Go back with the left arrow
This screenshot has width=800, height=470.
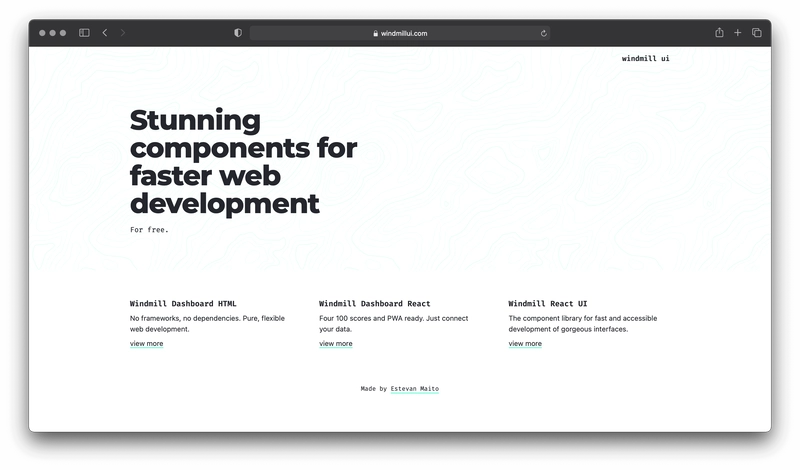(x=105, y=33)
